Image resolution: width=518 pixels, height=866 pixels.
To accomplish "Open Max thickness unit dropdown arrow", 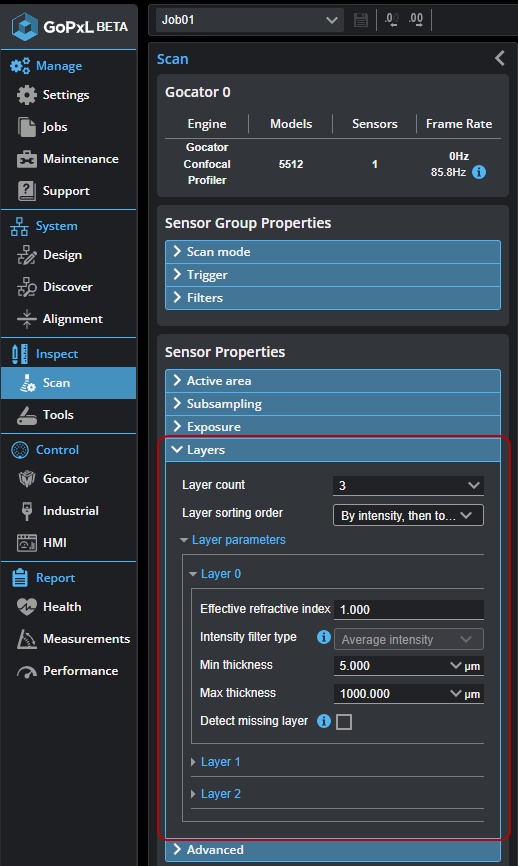I will click(456, 693).
